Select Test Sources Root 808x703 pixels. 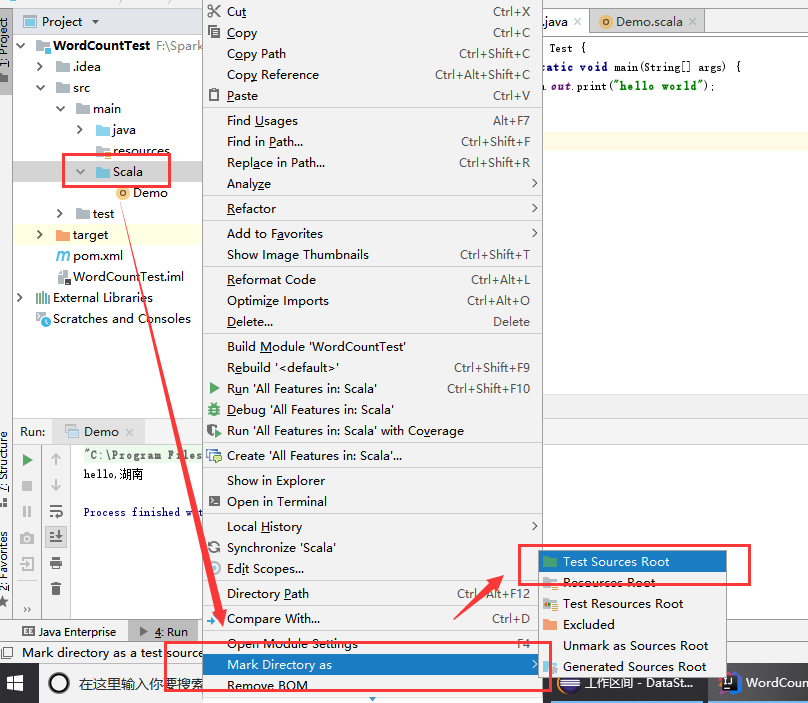pyautogui.click(x=632, y=561)
